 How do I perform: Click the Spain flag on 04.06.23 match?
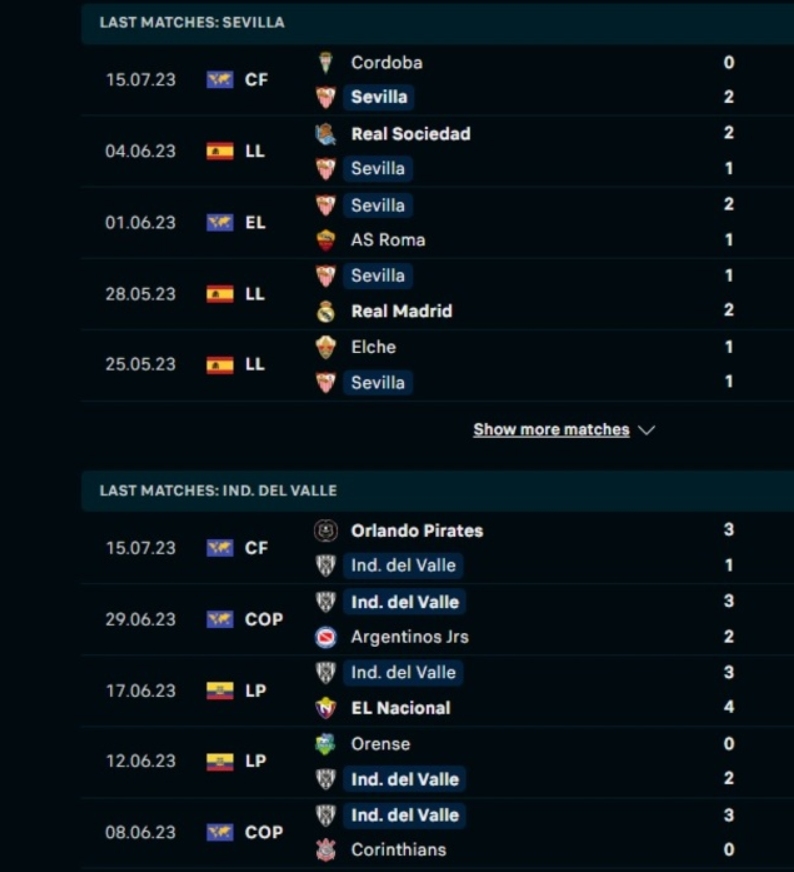tap(220, 151)
